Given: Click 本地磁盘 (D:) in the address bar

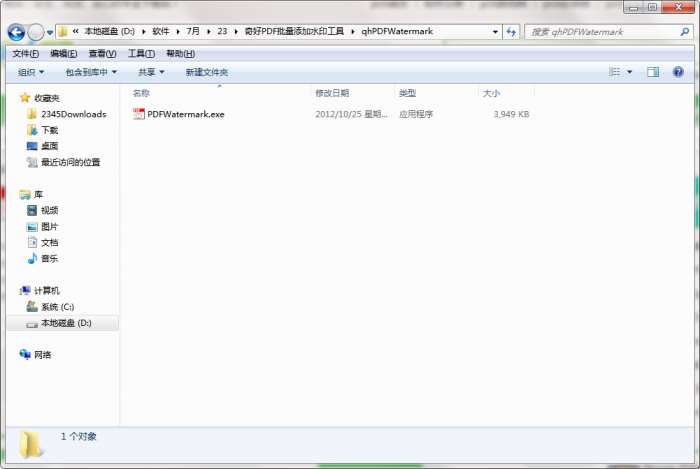Looking at the screenshot, I should pos(109,31).
